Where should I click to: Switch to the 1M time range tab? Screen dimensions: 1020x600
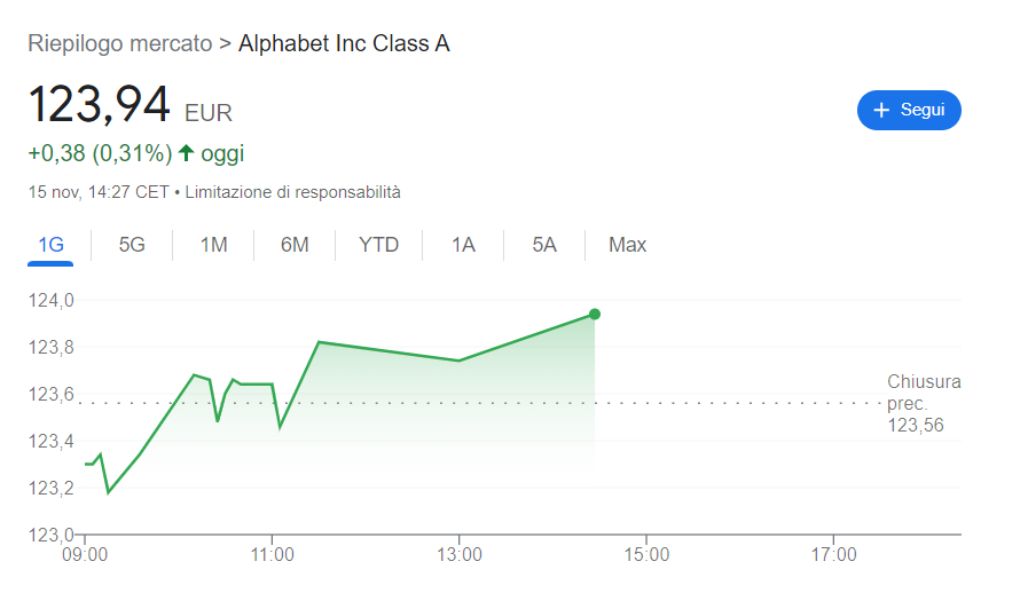pyautogui.click(x=213, y=245)
